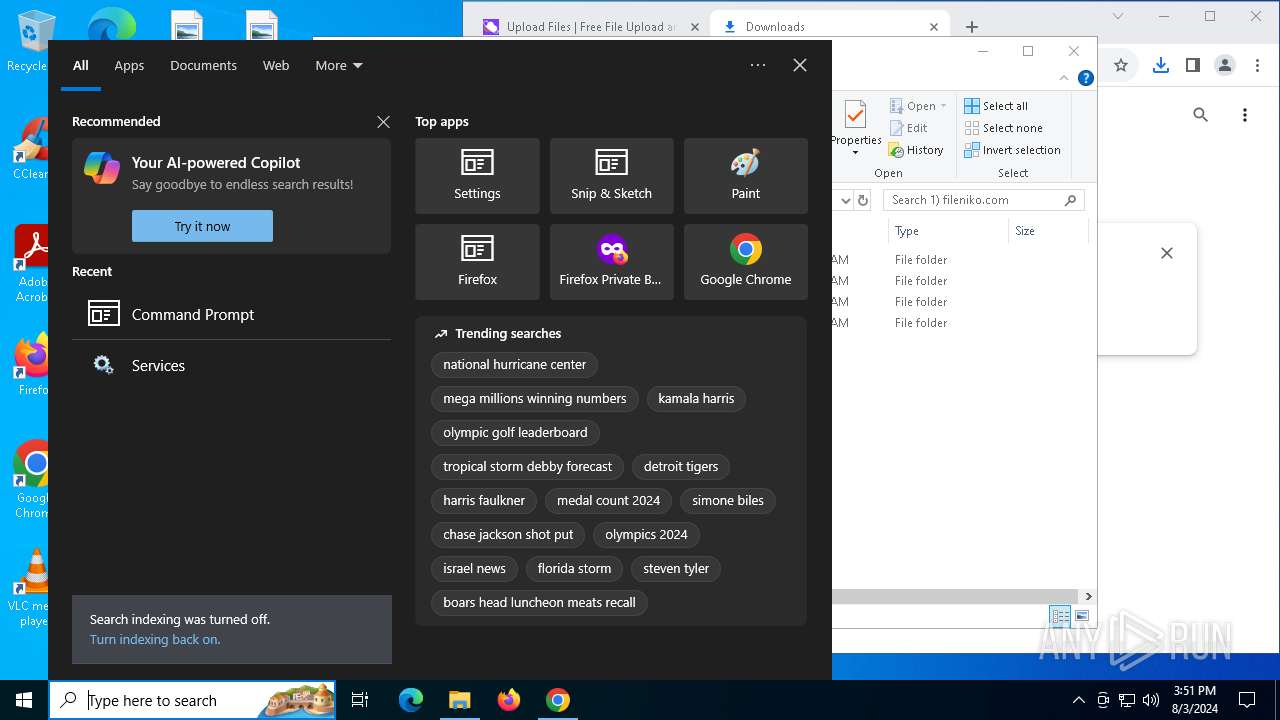The height and width of the screenshot is (720, 1280).
Task: Open Chrome profile avatar
Action: (1224, 65)
